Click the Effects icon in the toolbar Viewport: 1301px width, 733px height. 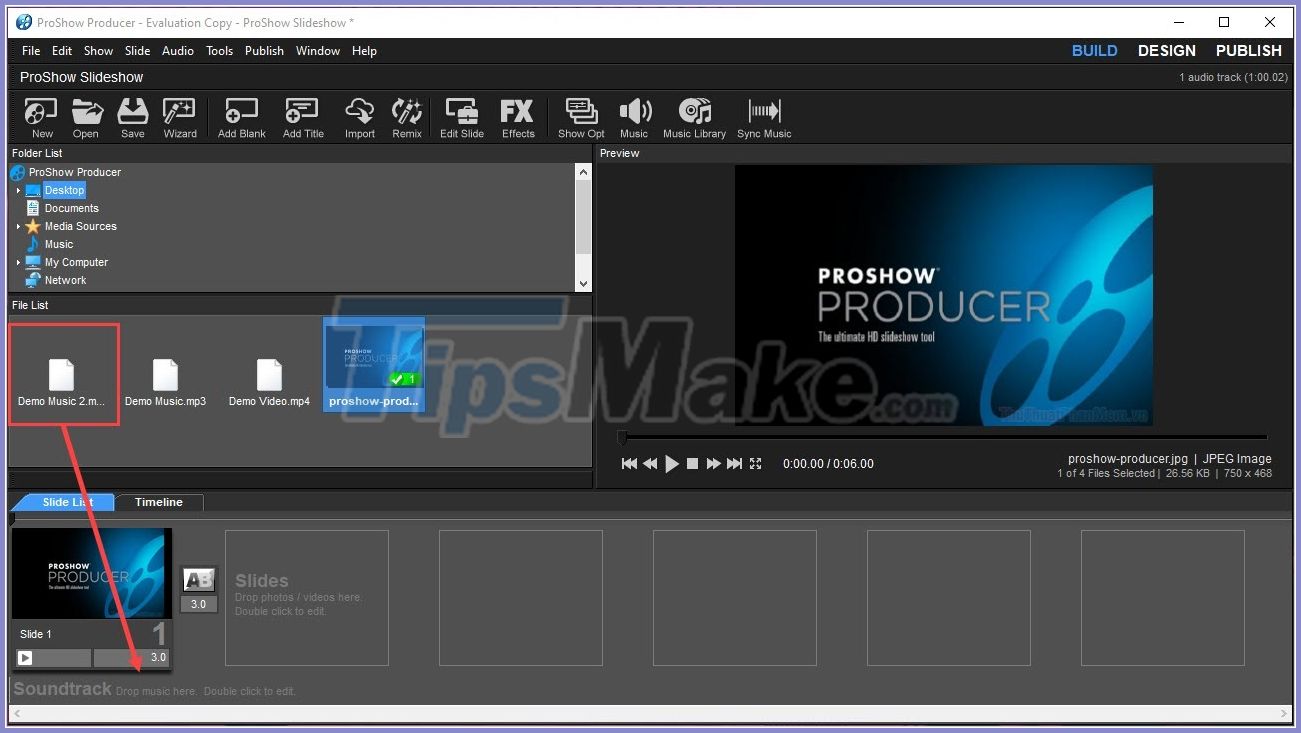(x=518, y=117)
